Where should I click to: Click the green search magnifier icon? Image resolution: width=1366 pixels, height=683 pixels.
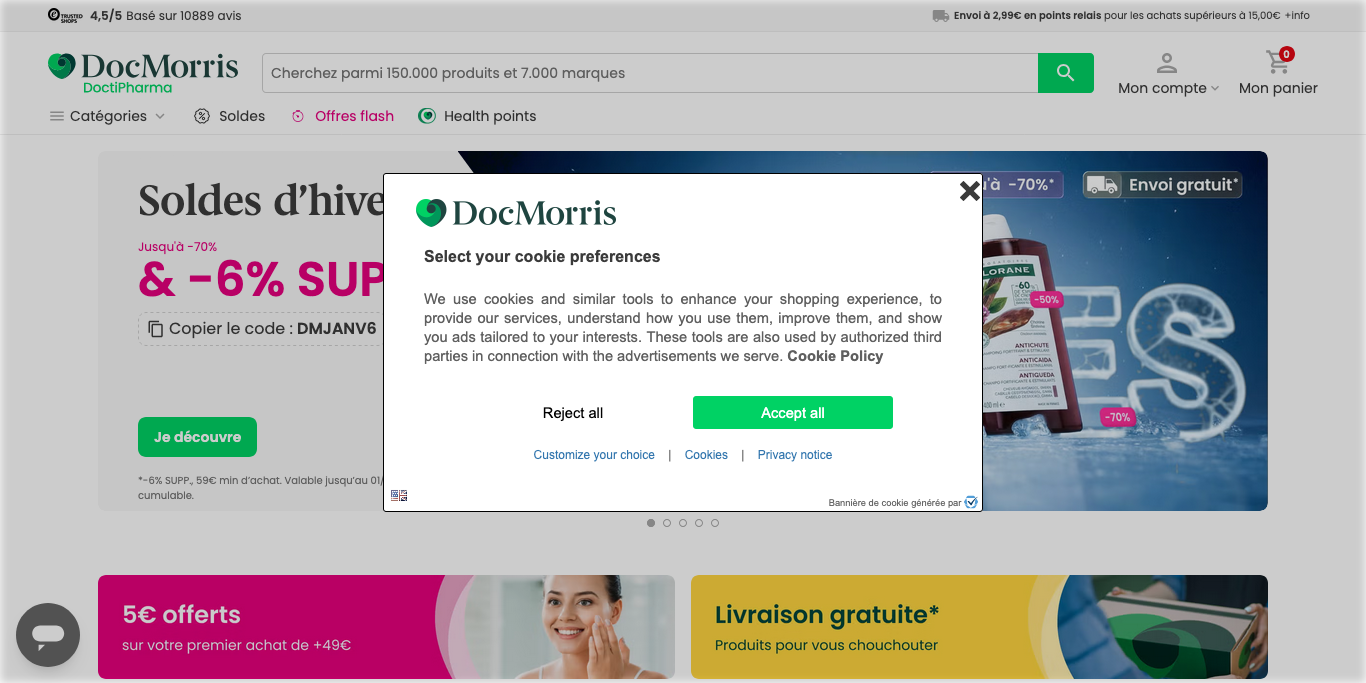pos(1065,72)
